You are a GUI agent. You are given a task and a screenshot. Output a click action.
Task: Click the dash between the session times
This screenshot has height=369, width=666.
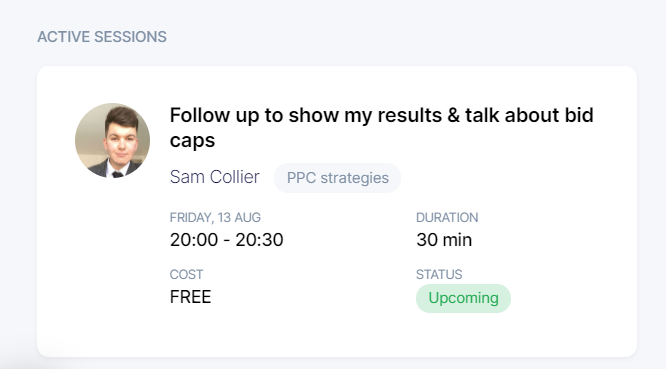click(x=227, y=241)
